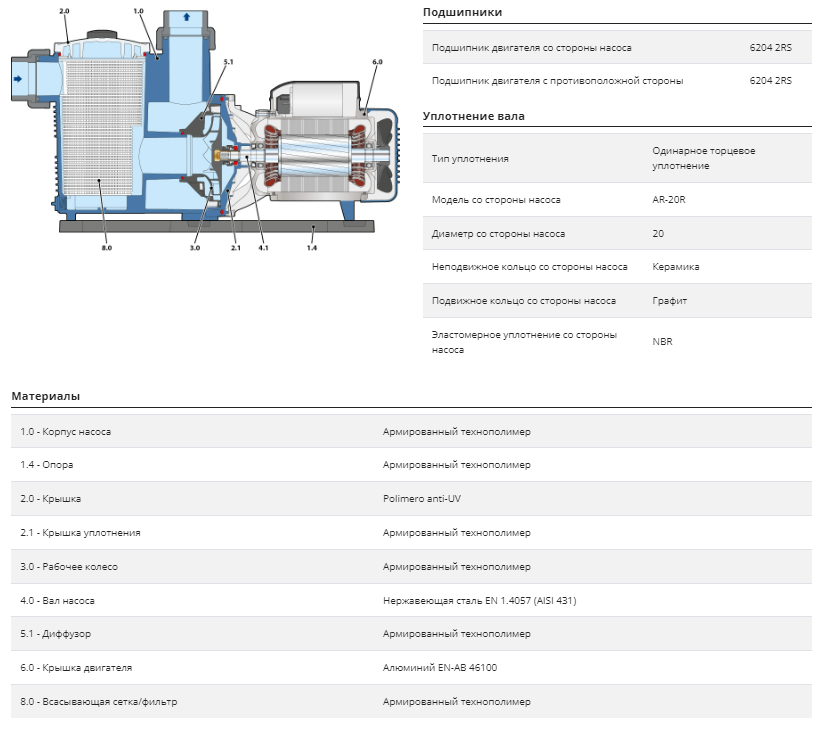
Task: Click '2.1 - Крышка уплотнения' row
Action: [x=412, y=533]
